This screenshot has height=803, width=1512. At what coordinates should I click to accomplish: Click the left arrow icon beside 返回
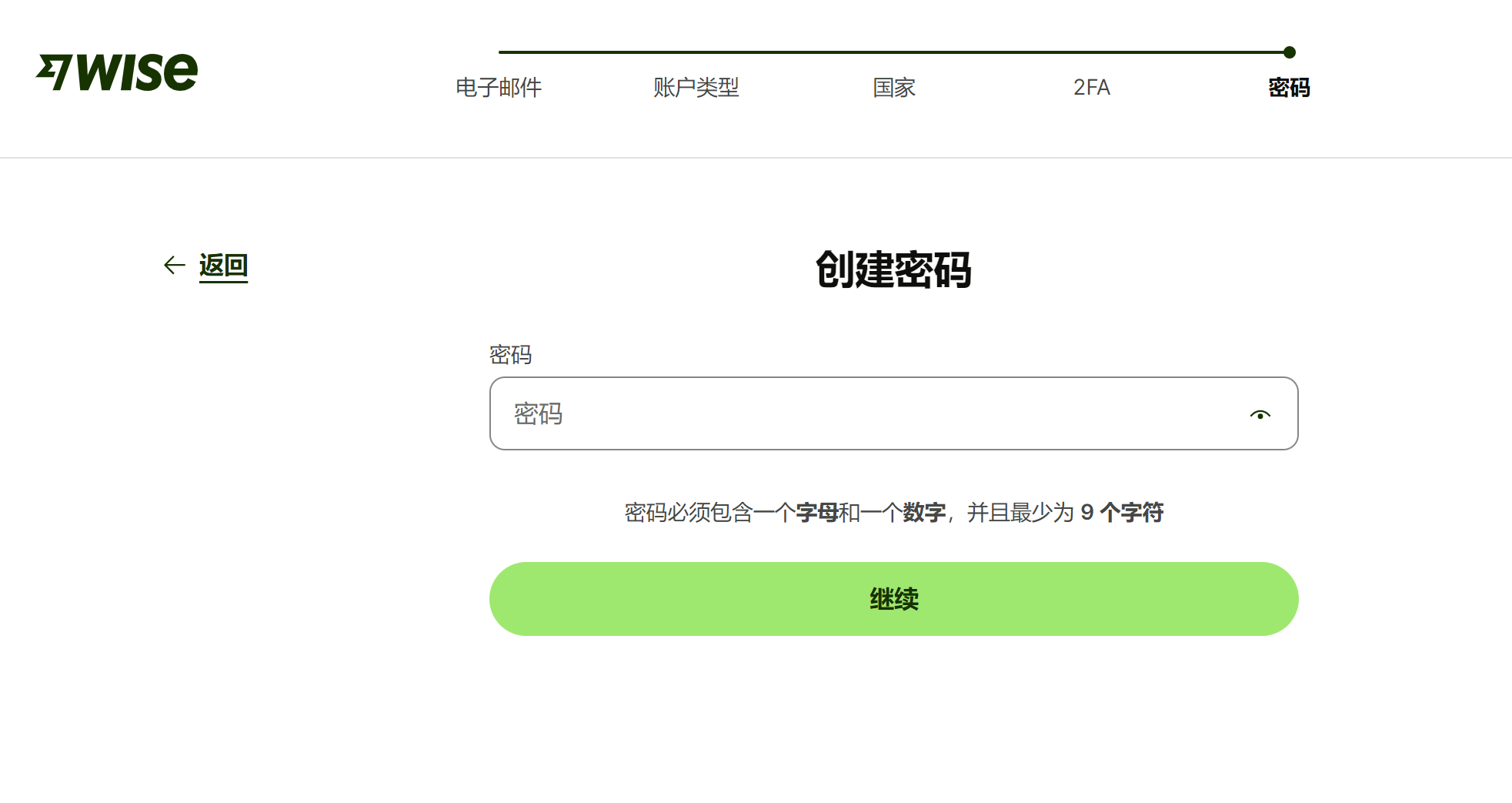click(x=175, y=266)
